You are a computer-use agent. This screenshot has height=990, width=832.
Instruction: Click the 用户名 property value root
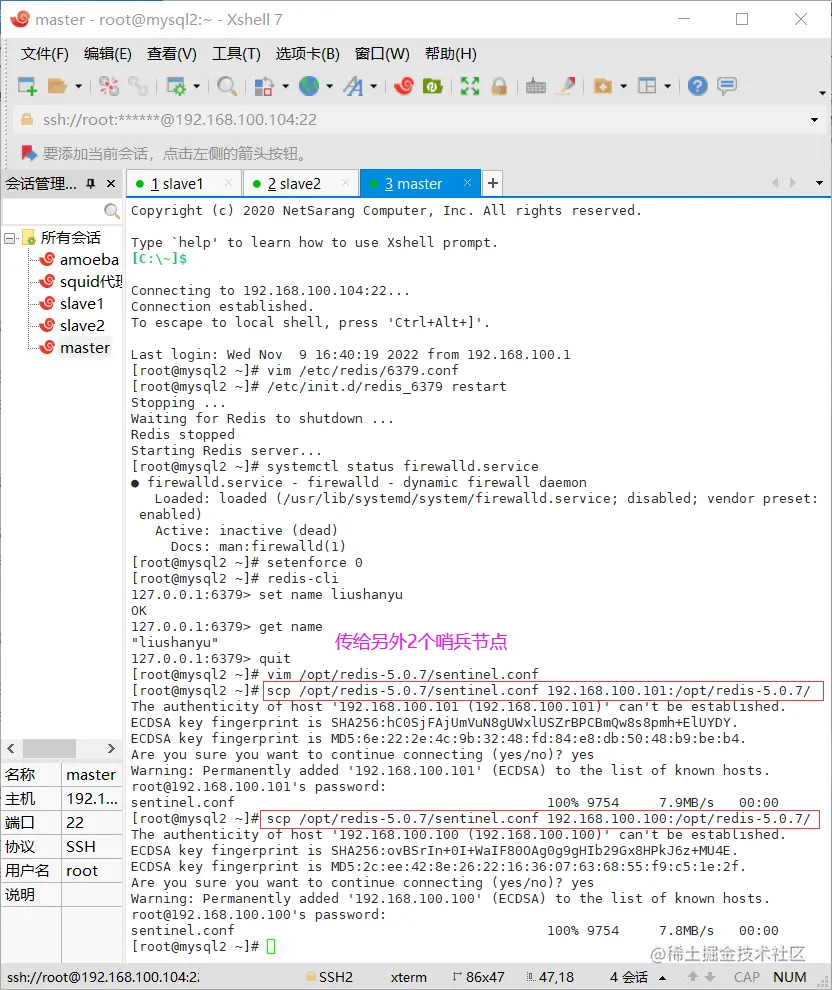coord(92,871)
